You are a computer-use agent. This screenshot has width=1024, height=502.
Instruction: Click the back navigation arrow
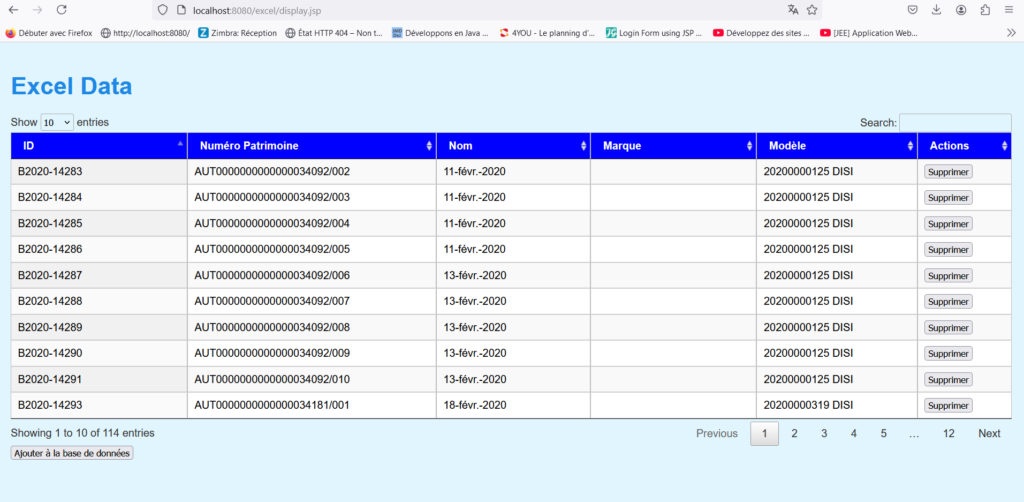tap(13, 9)
